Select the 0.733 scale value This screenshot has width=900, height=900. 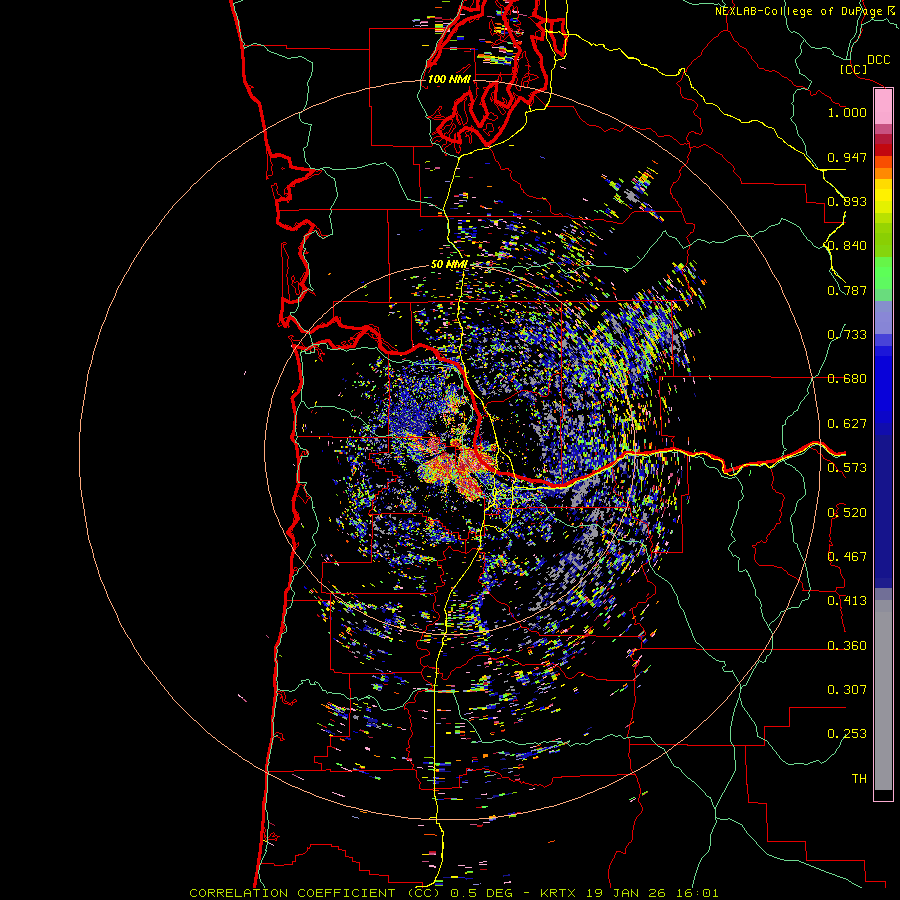847,335
